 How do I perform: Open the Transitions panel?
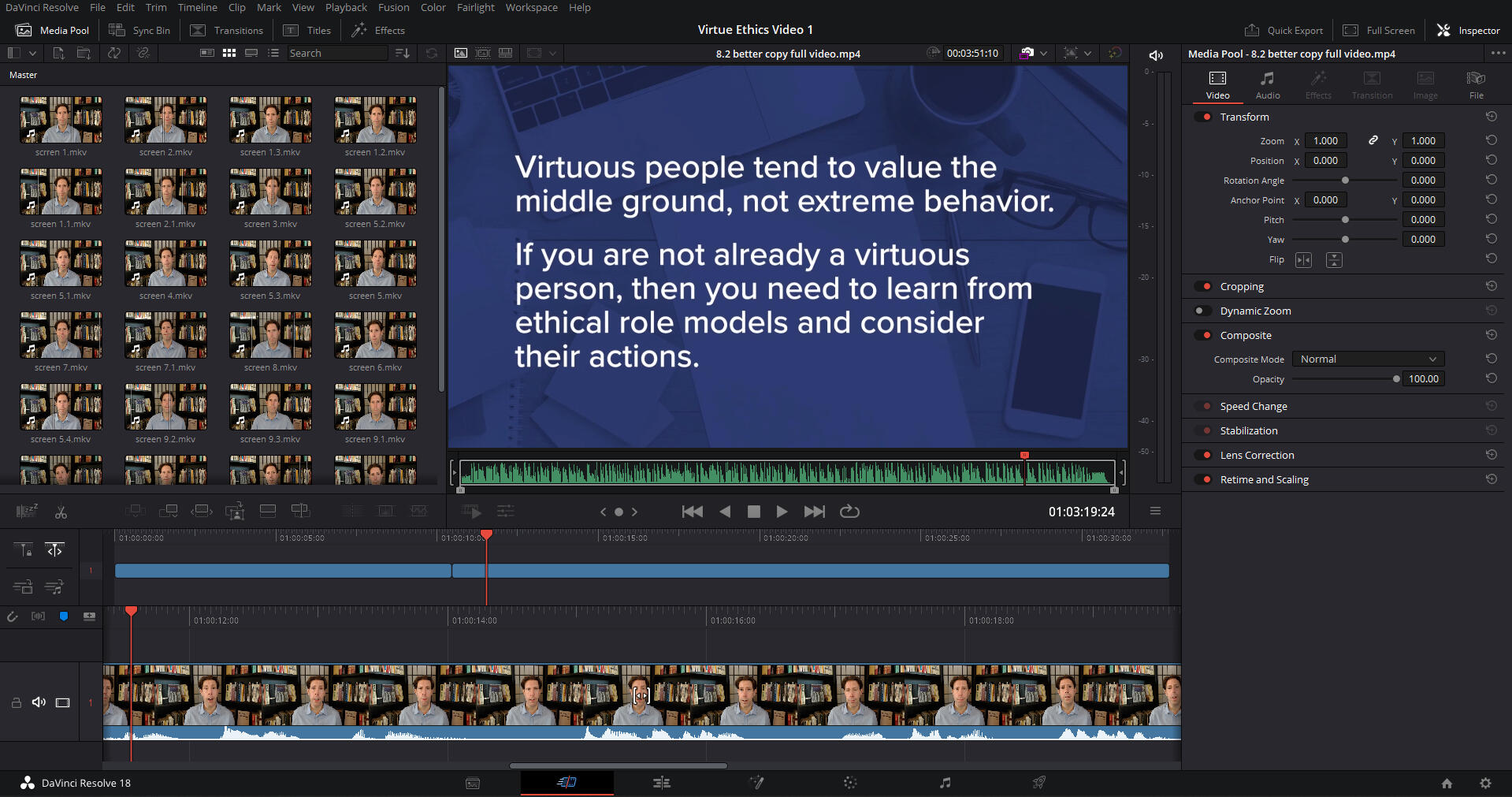(227, 30)
